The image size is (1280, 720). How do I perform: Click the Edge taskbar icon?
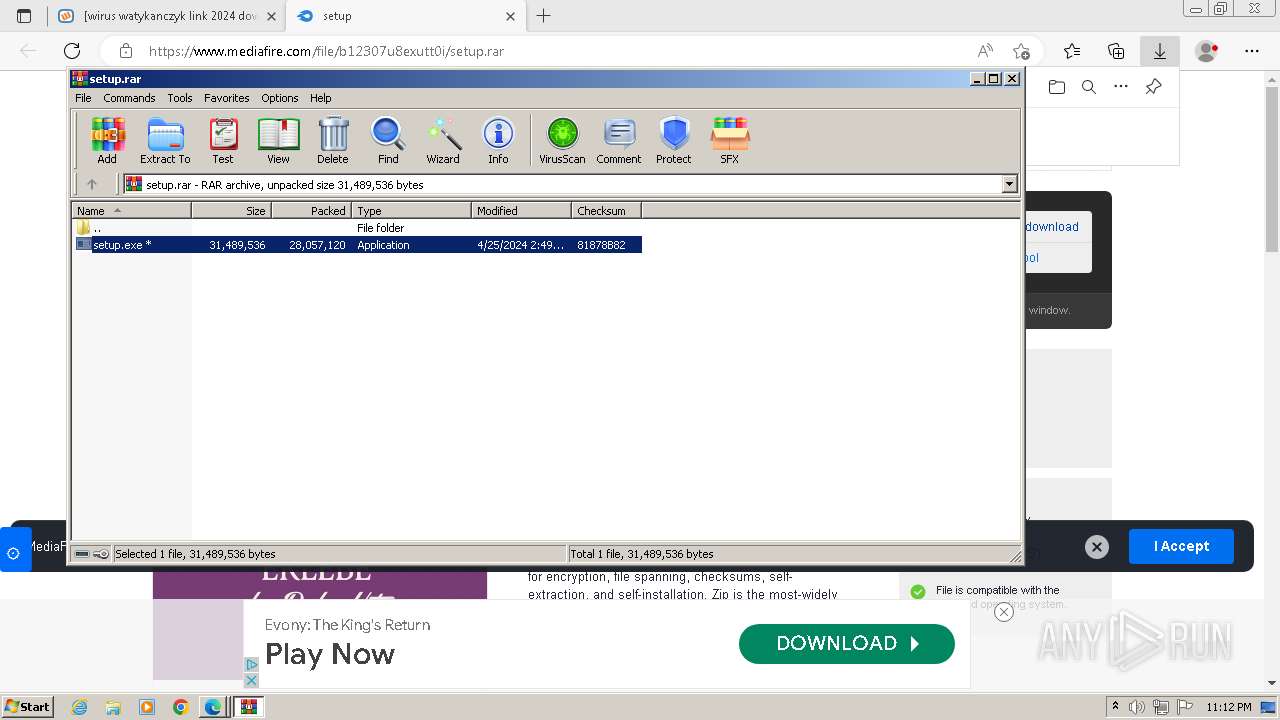[x=213, y=707]
